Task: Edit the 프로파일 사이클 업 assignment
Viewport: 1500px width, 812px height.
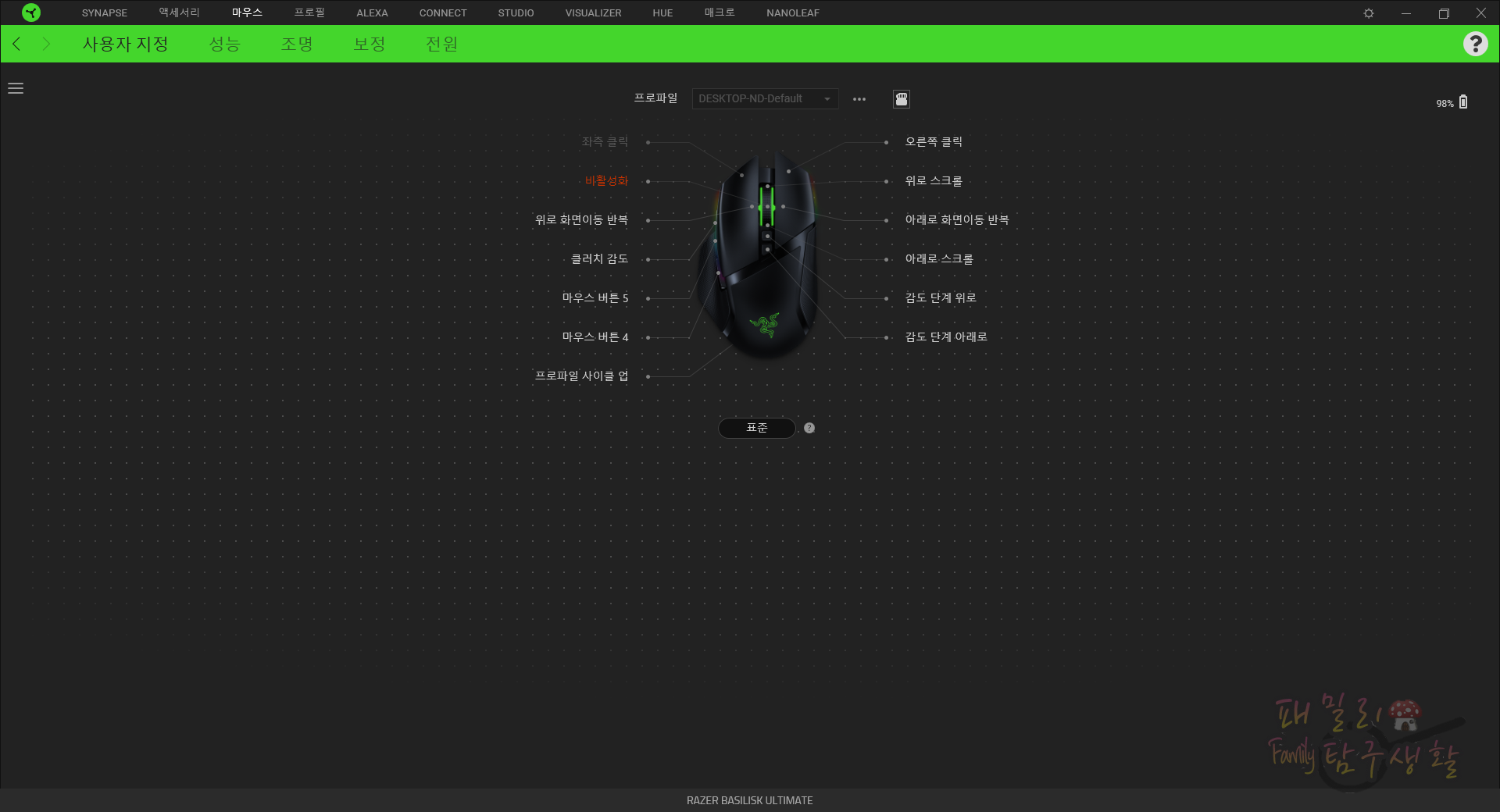Action: pyautogui.click(x=581, y=376)
